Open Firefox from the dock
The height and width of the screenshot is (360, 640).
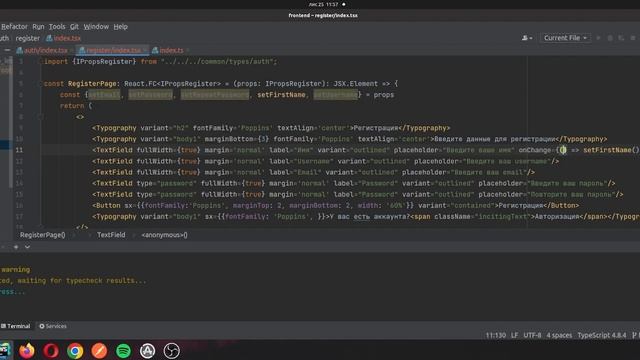tap(27, 351)
